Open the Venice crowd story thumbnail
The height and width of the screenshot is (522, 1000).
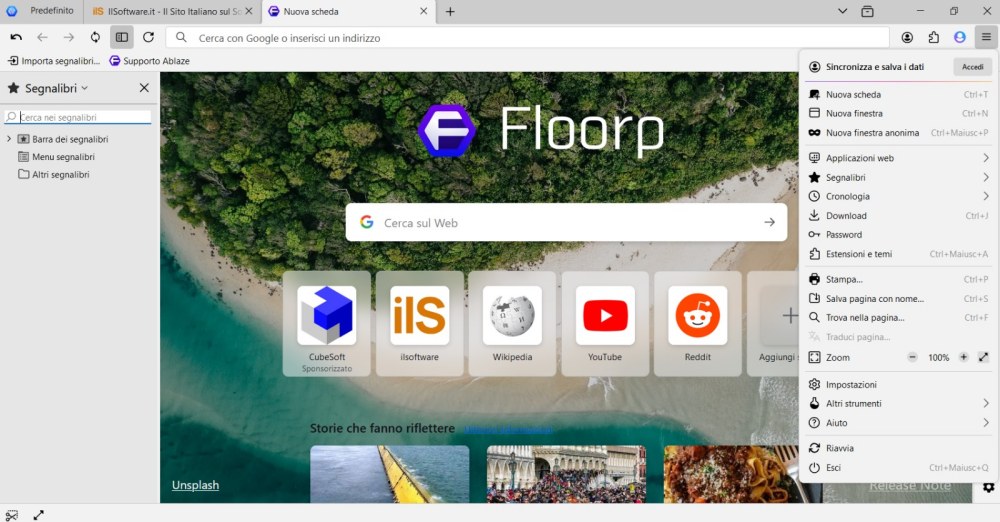click(566, 474)
